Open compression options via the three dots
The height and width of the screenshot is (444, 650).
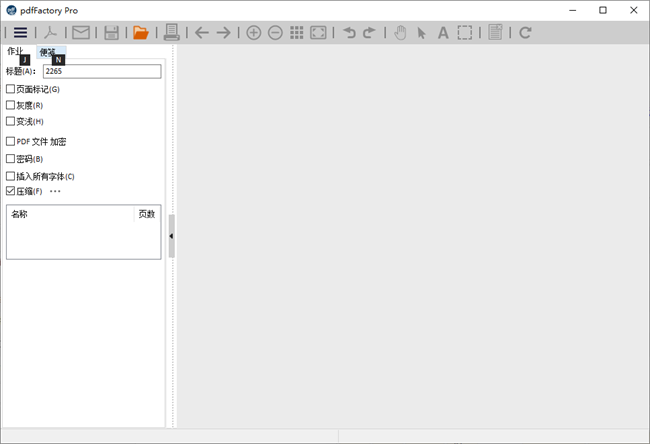coord(55,191)
